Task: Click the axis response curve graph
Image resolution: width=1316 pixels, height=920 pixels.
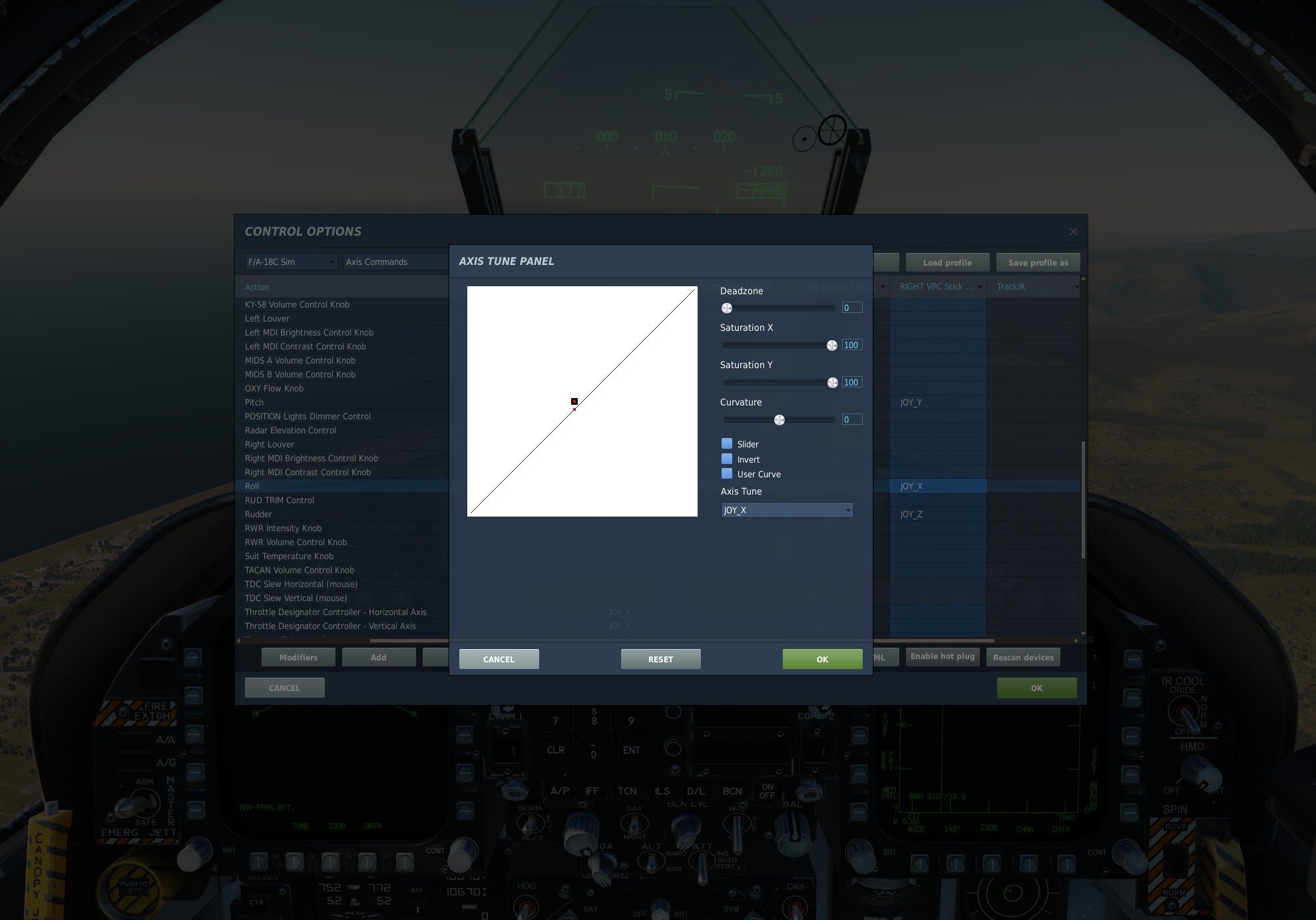Action: click(x=582, y=401)
